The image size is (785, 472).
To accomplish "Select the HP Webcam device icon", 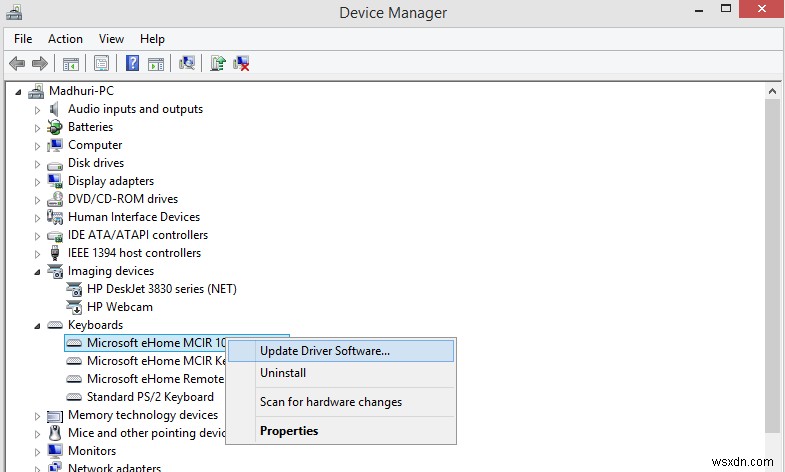I will click(x=75, y=307).
